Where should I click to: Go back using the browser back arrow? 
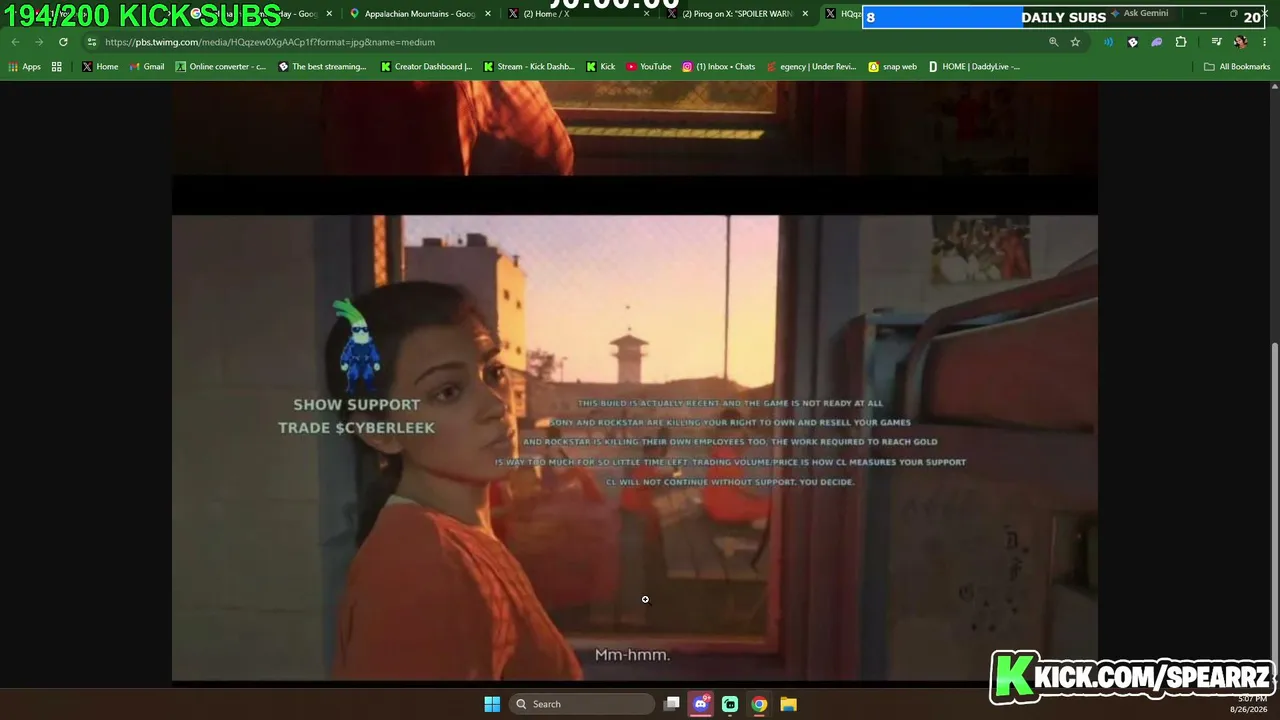[15, 42]
